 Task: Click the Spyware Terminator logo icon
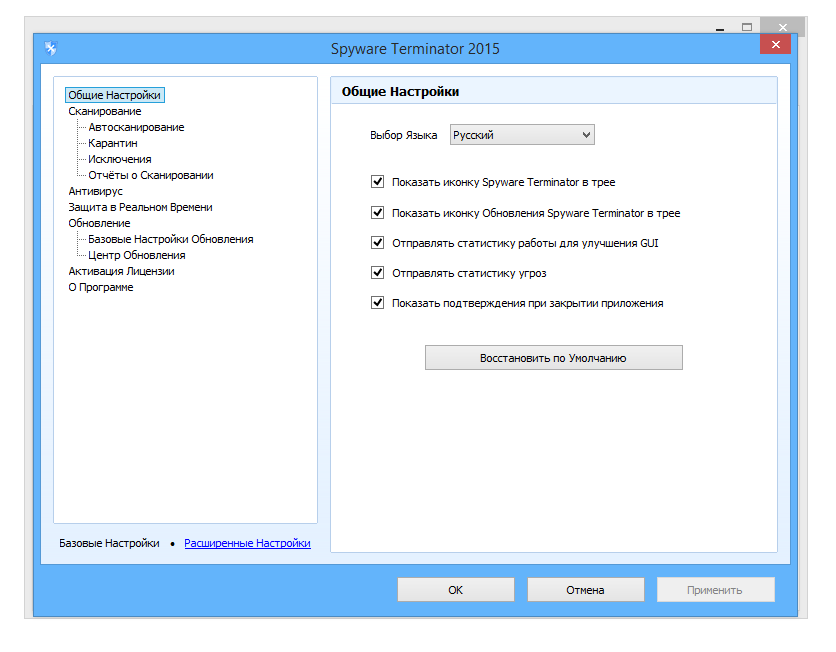(x=51, y=46)
